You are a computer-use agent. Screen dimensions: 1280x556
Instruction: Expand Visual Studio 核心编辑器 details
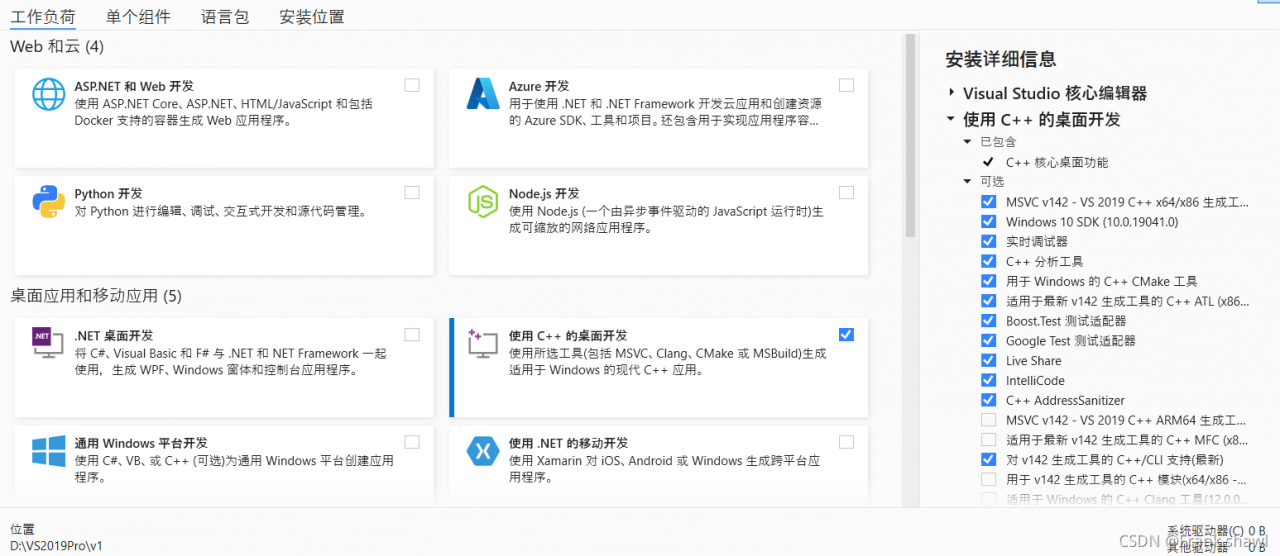(951, 93)
